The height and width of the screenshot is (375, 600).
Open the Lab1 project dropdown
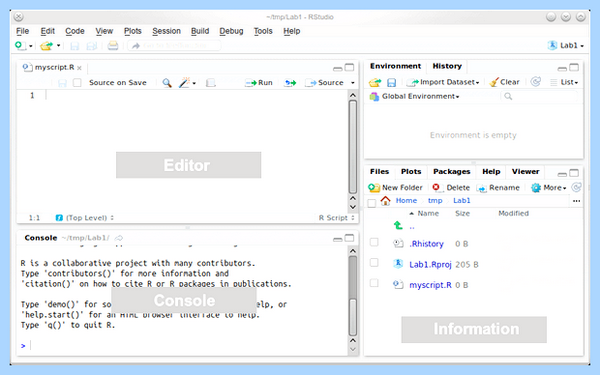click(566, 46)
